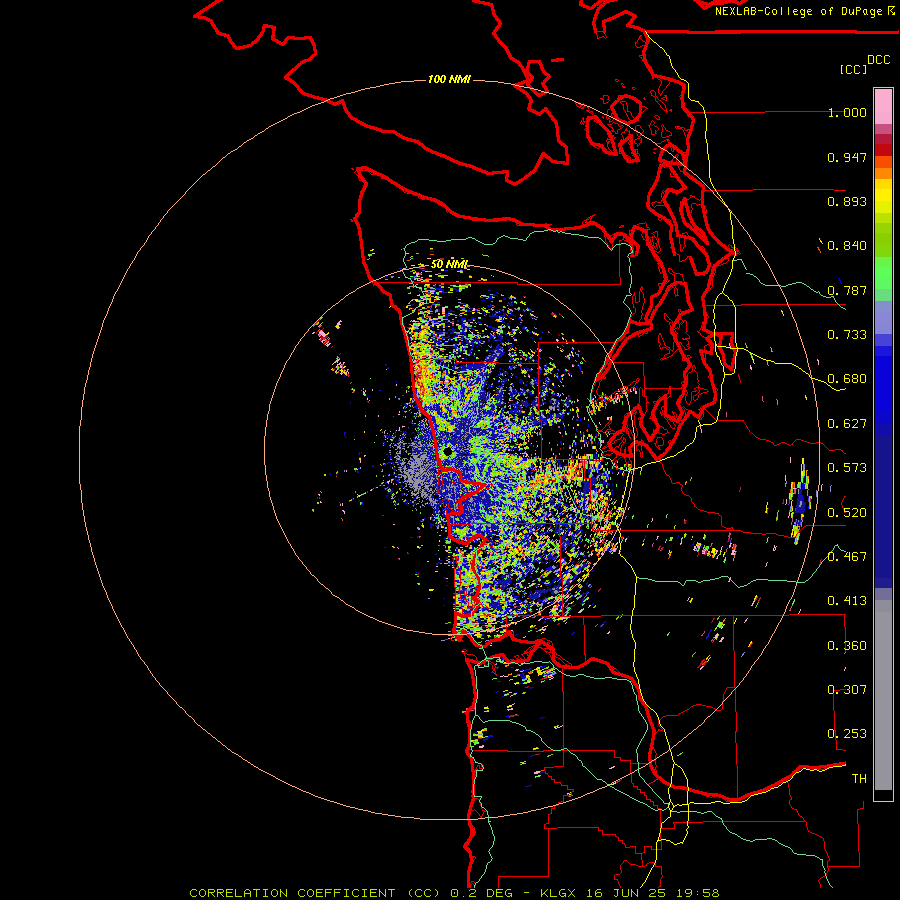Click the 0.573 legend value
This screenshot has width=900, height=900.
[847, 468]
